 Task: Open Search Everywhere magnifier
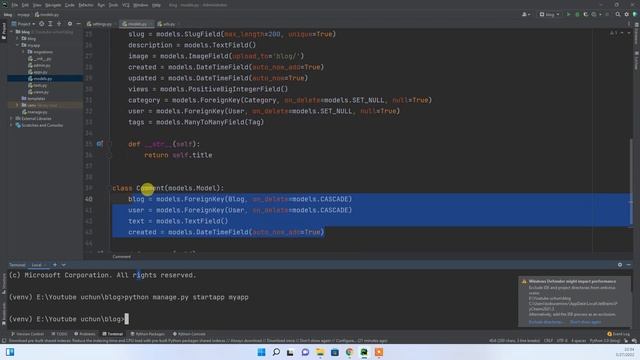tap(618, 14)
